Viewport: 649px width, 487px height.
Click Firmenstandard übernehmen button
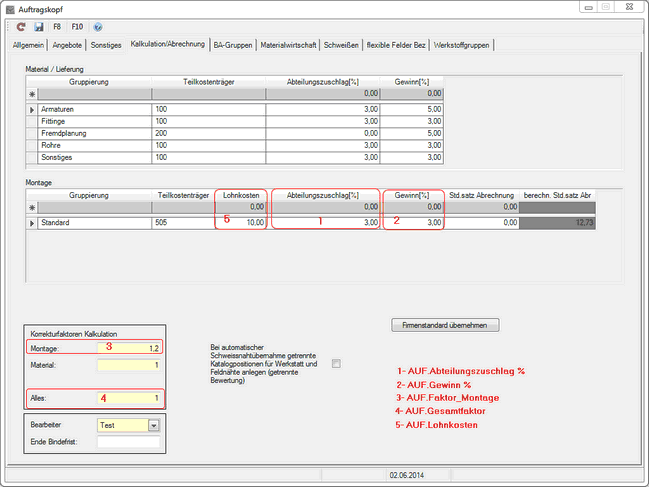444,325
